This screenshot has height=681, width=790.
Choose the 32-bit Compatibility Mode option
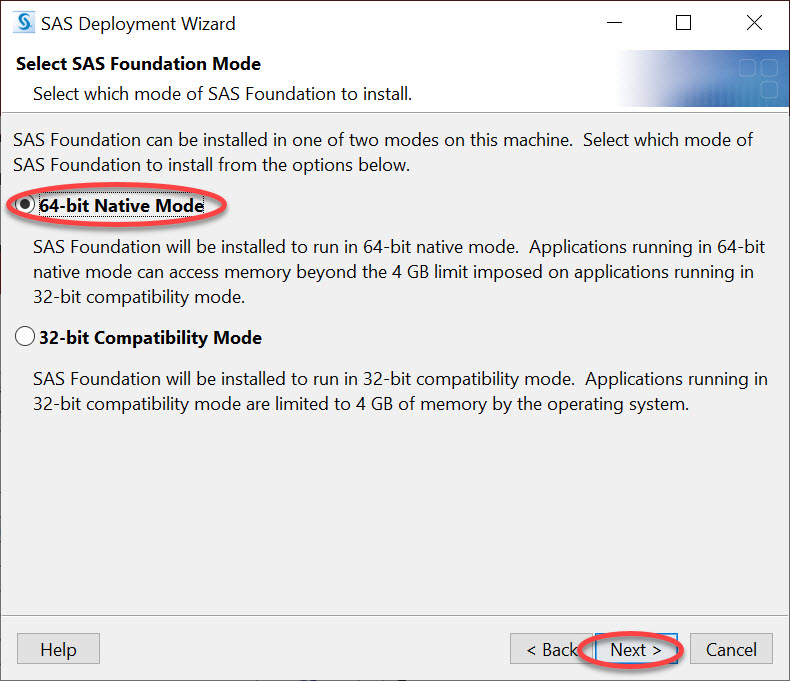(x=25, y=336)
